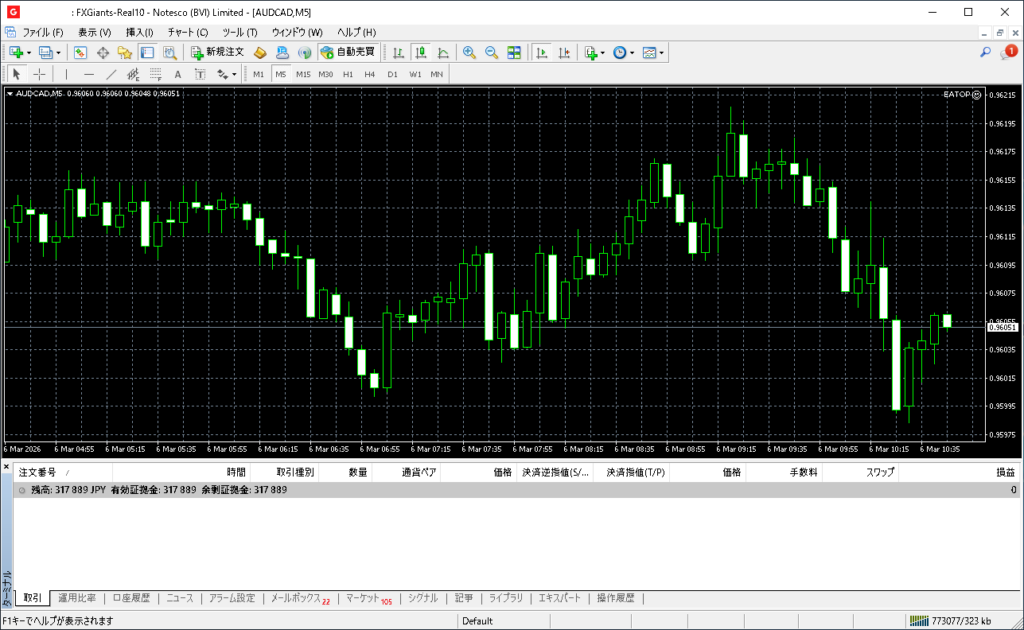Select the horizontal line drawing tool
Viewport: 1024px width, 630px height.
point(88,74)
